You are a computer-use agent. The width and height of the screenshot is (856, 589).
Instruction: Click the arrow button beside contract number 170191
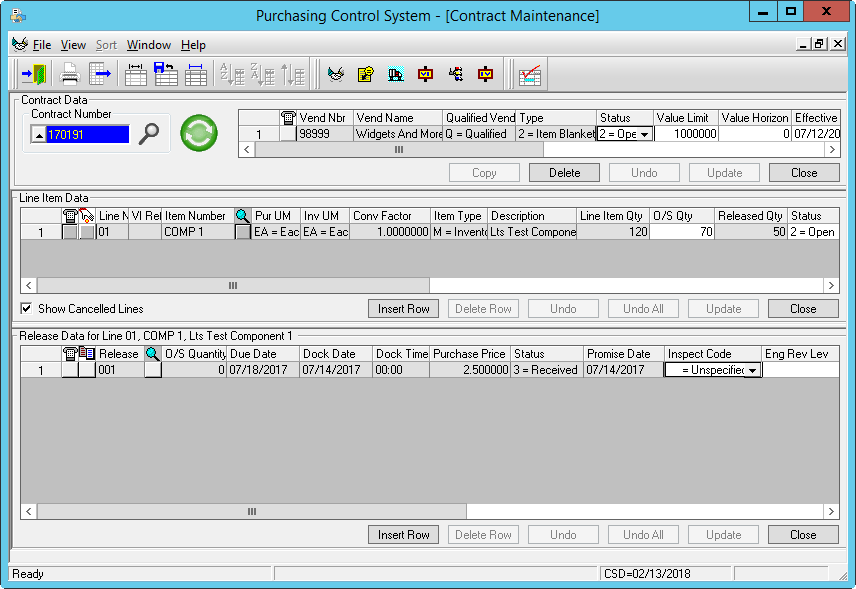(38, 135)
